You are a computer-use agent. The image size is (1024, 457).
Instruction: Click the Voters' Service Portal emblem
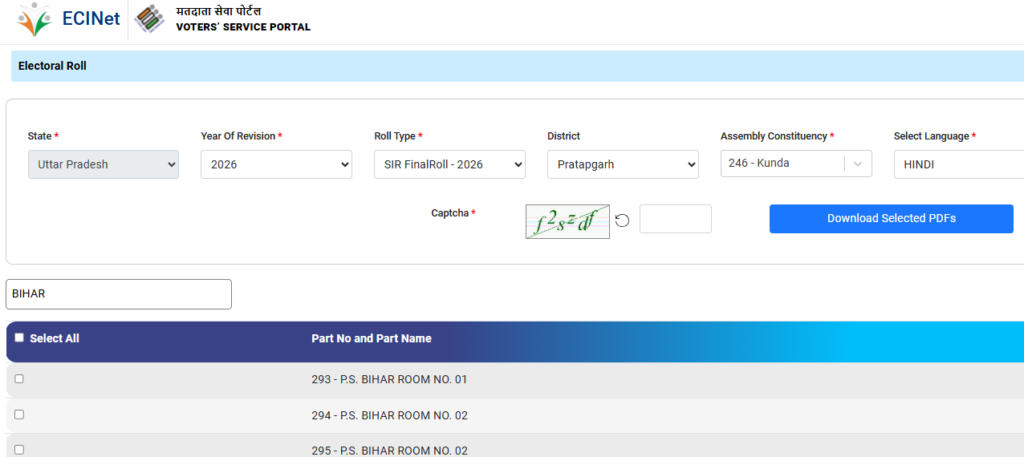tap(149, 20)
